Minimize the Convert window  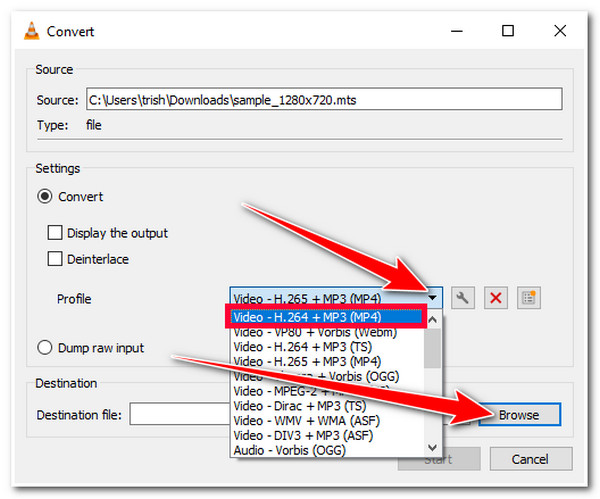tap(457, 31)
